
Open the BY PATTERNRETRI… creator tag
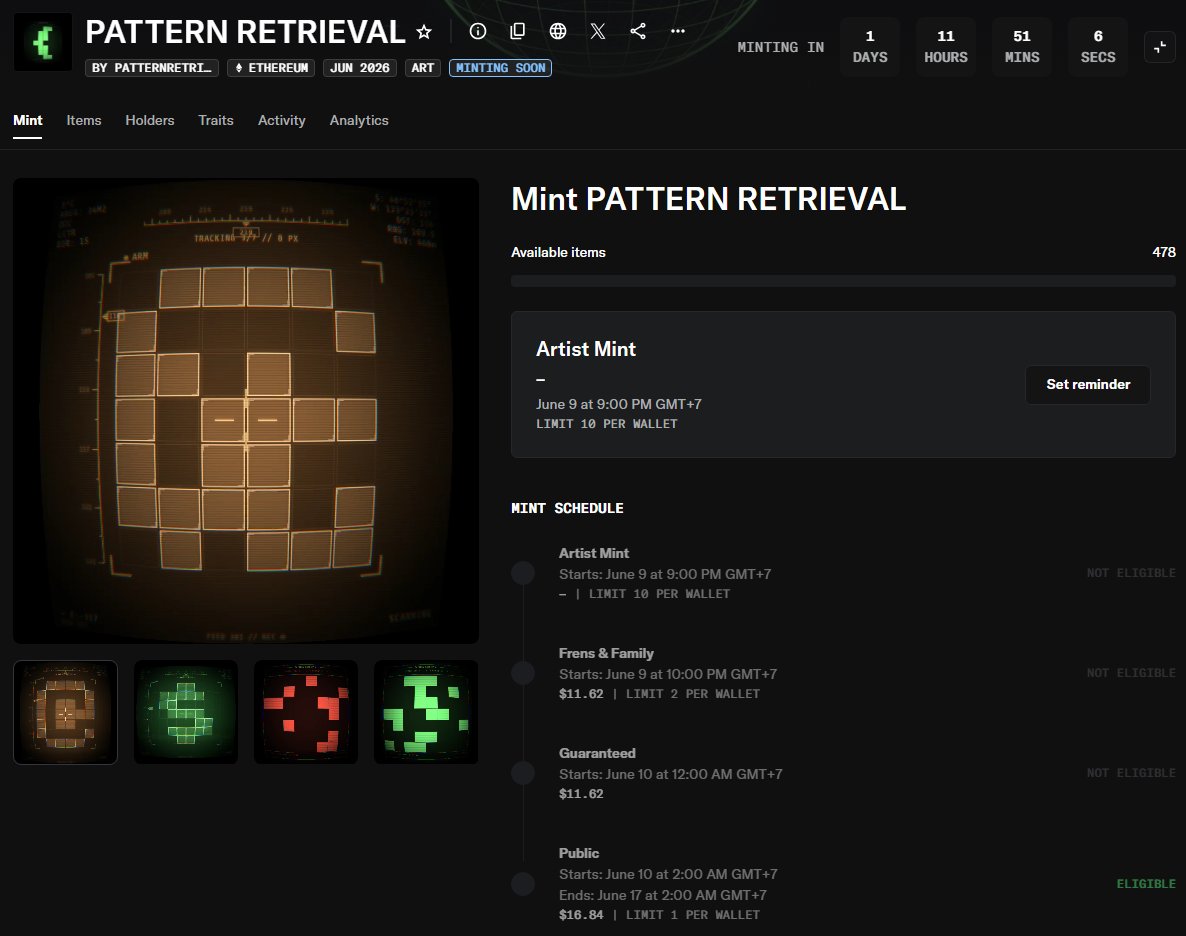[x=152, y=68]
